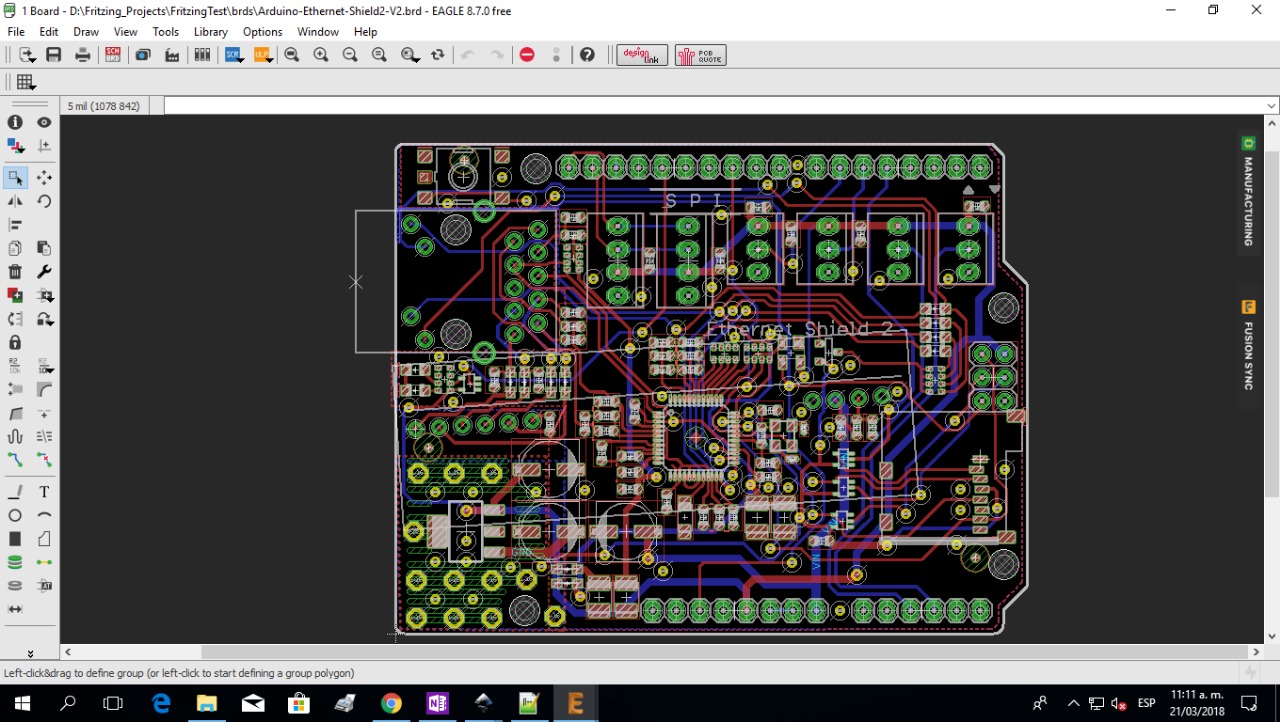Click the Zoom in magnifier

coord(321,55)
